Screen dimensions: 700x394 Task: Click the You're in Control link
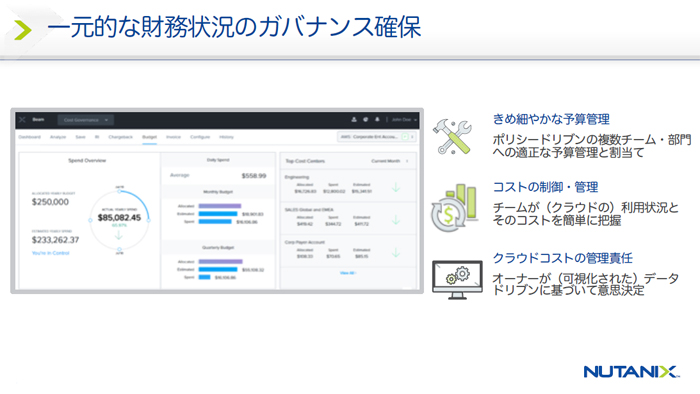(x=50, y=253)
